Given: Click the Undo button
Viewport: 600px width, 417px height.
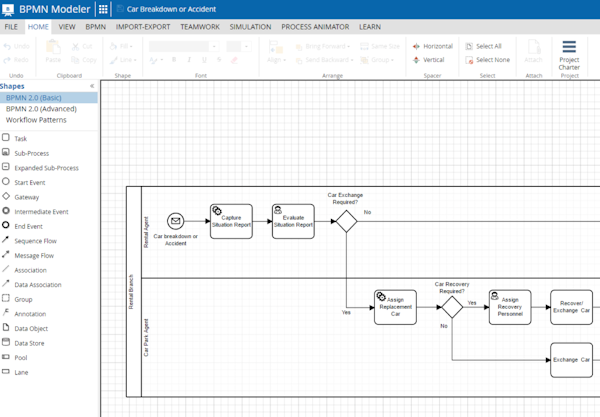Looking at the screenshot, I should point(16,46).
